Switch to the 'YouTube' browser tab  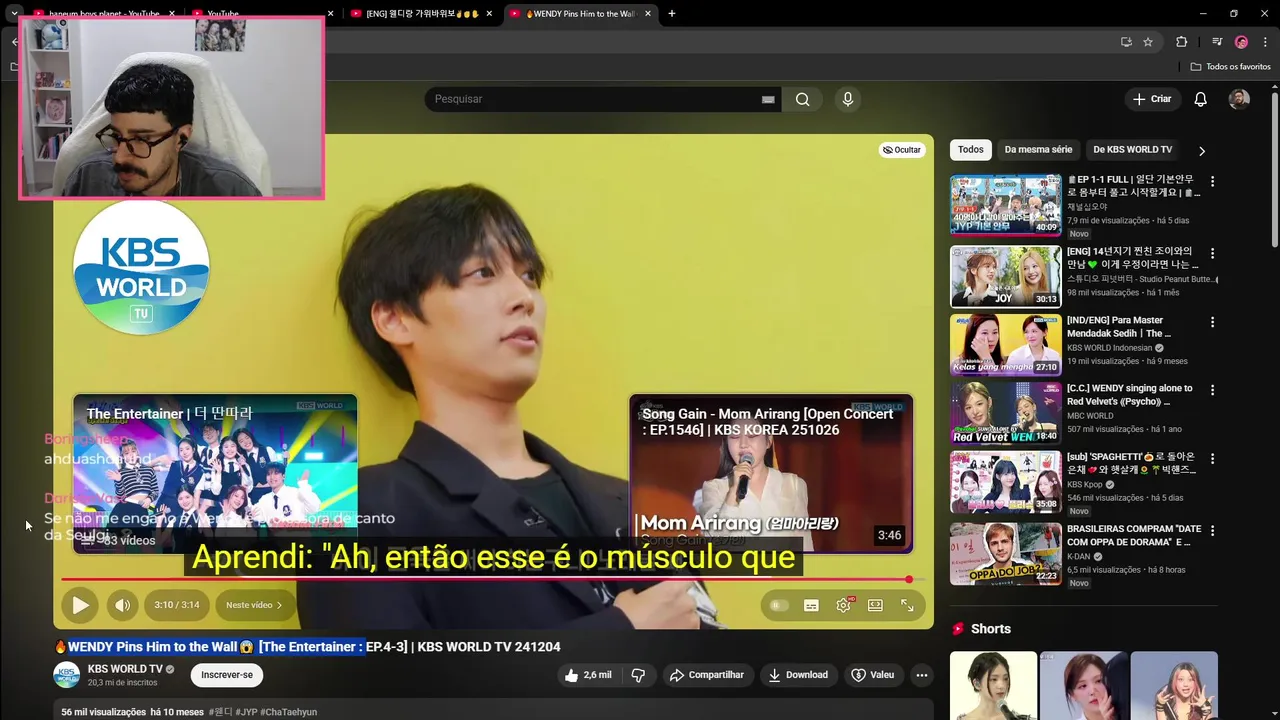point(260,14)
